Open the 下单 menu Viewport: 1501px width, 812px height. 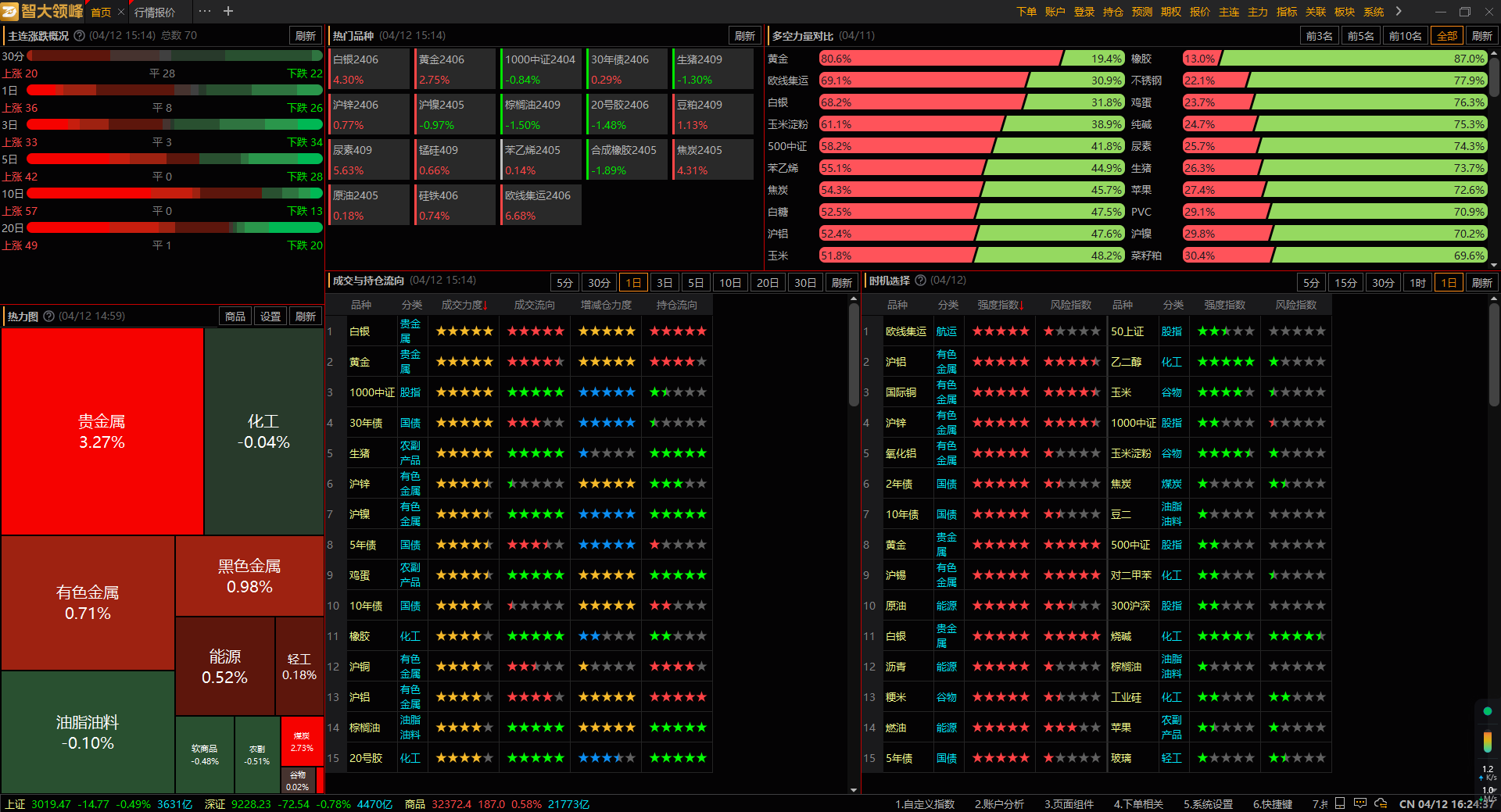[1026, 12]
